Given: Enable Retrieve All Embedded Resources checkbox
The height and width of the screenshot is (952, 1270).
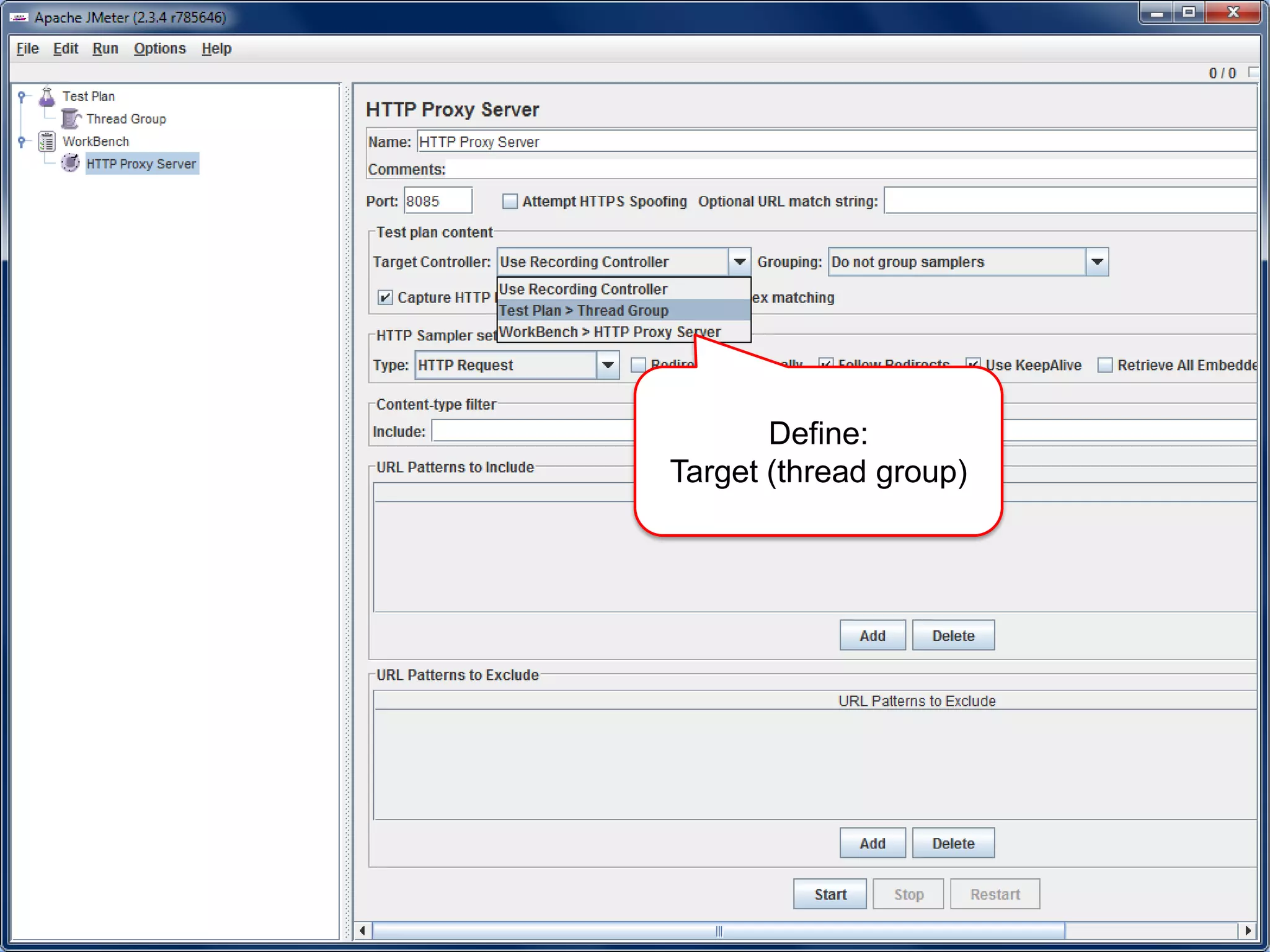Looking at the screenshot, I should (1104, 365).
